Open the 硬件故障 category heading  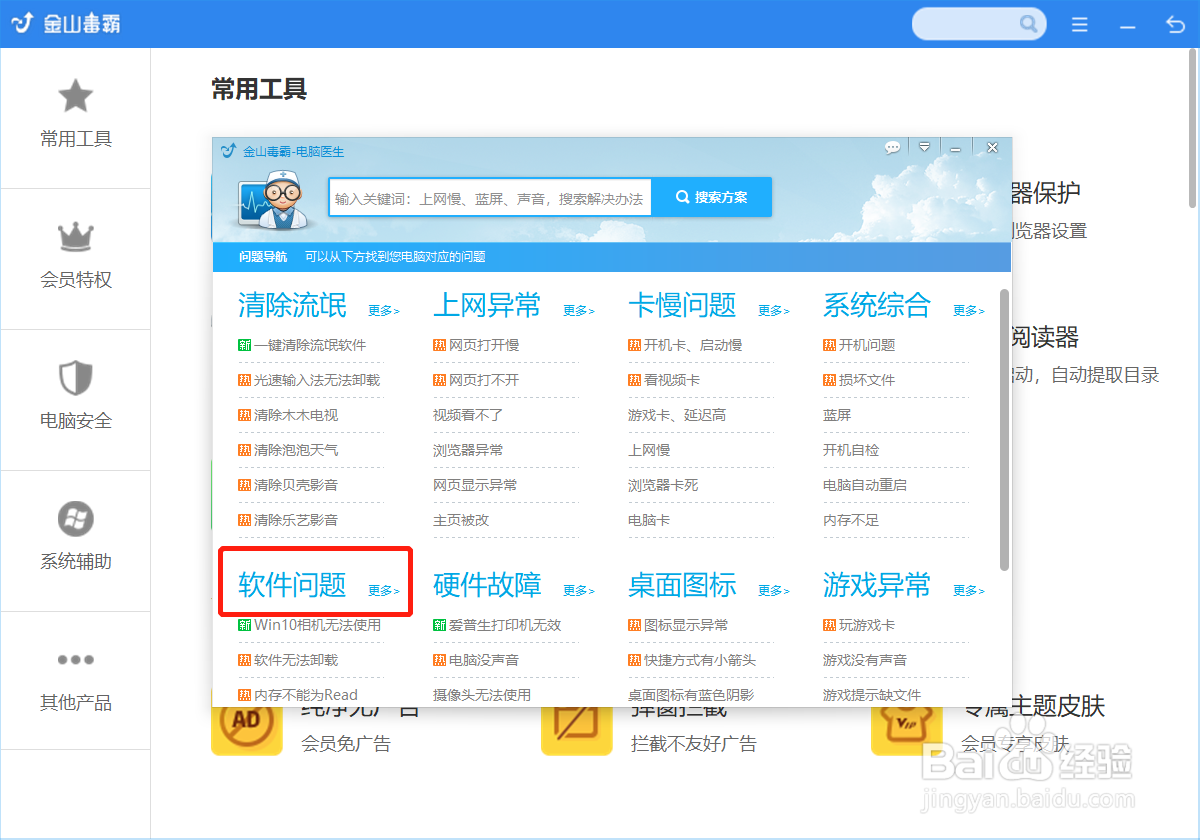pos(487,585)
